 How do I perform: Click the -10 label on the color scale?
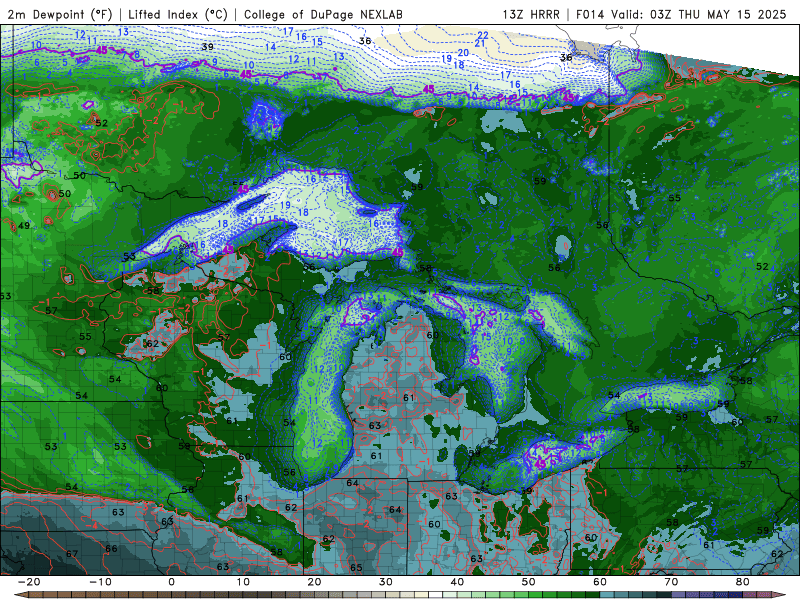[100, 582]
